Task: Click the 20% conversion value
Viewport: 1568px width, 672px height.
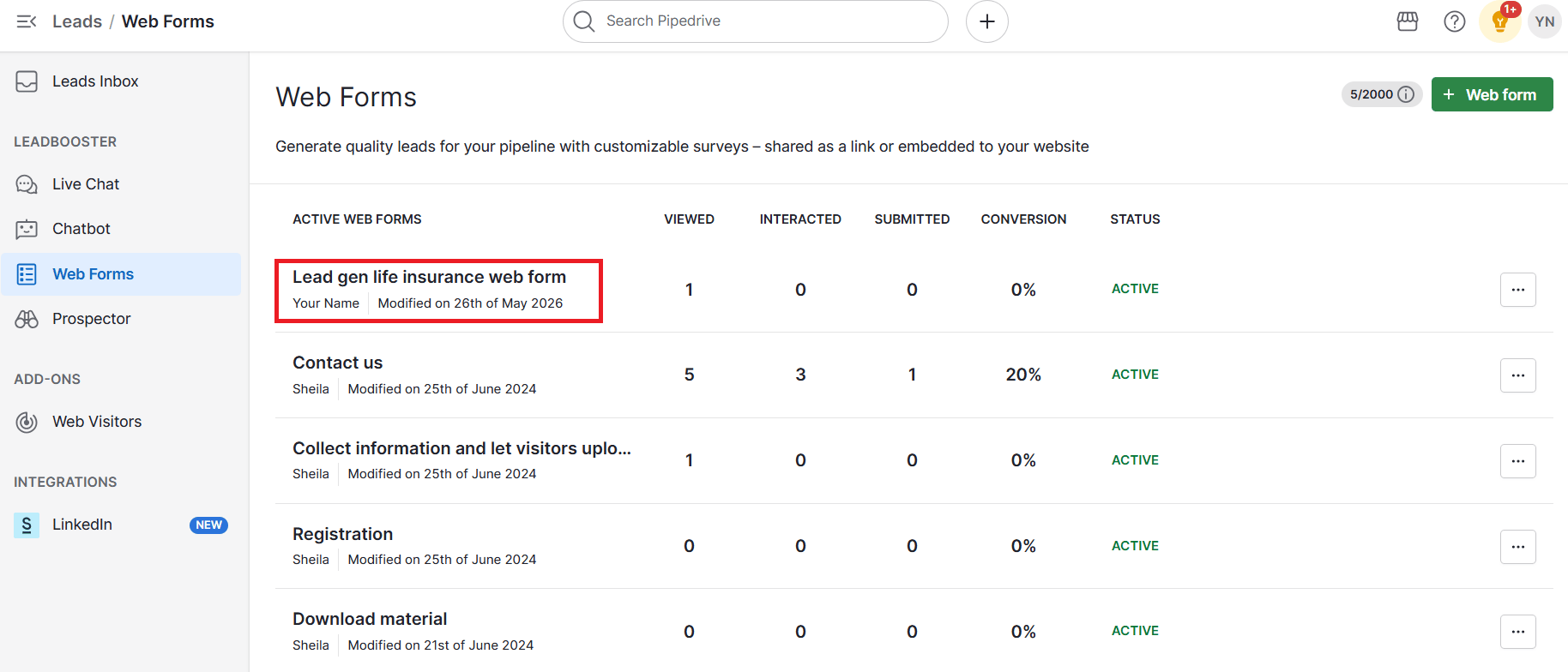Action: (1023, 375)
